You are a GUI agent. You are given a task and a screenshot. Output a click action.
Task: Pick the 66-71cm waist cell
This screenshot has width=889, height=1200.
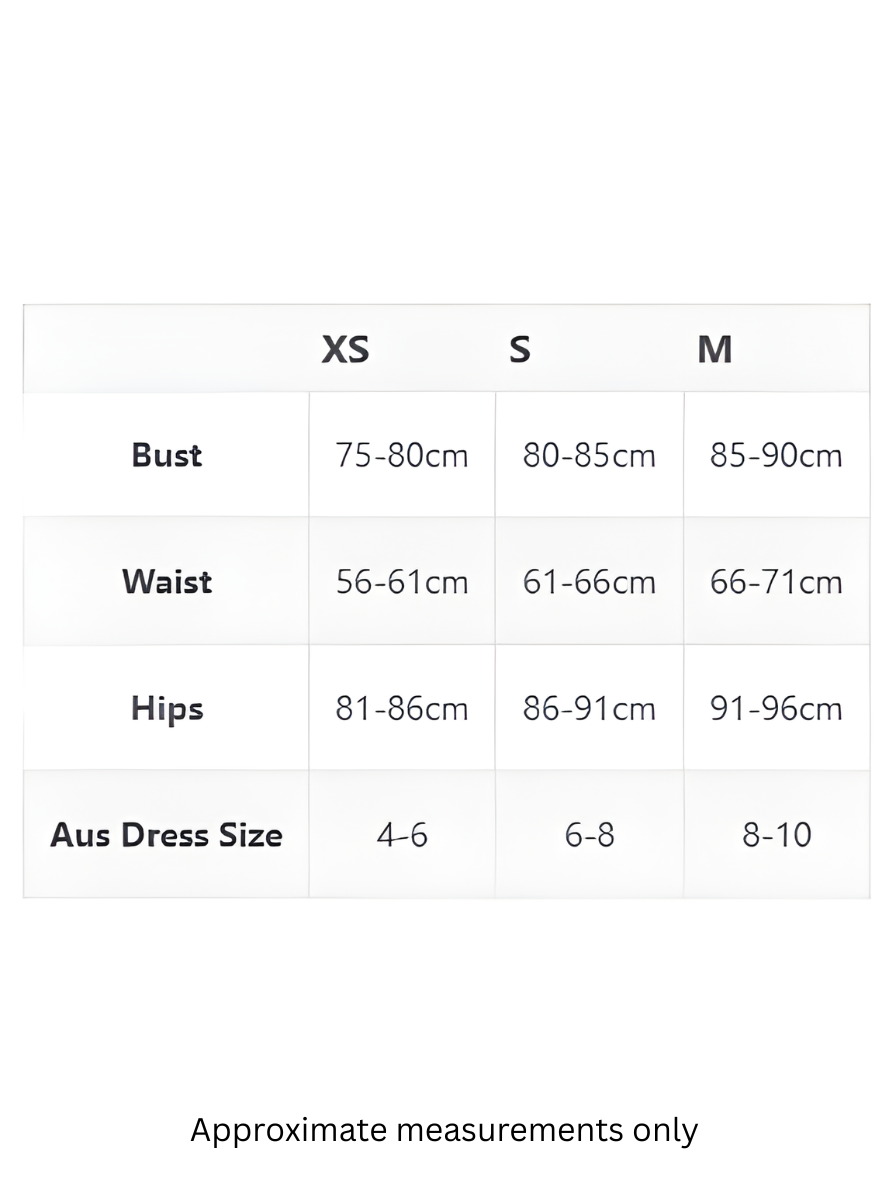(776, 581)
